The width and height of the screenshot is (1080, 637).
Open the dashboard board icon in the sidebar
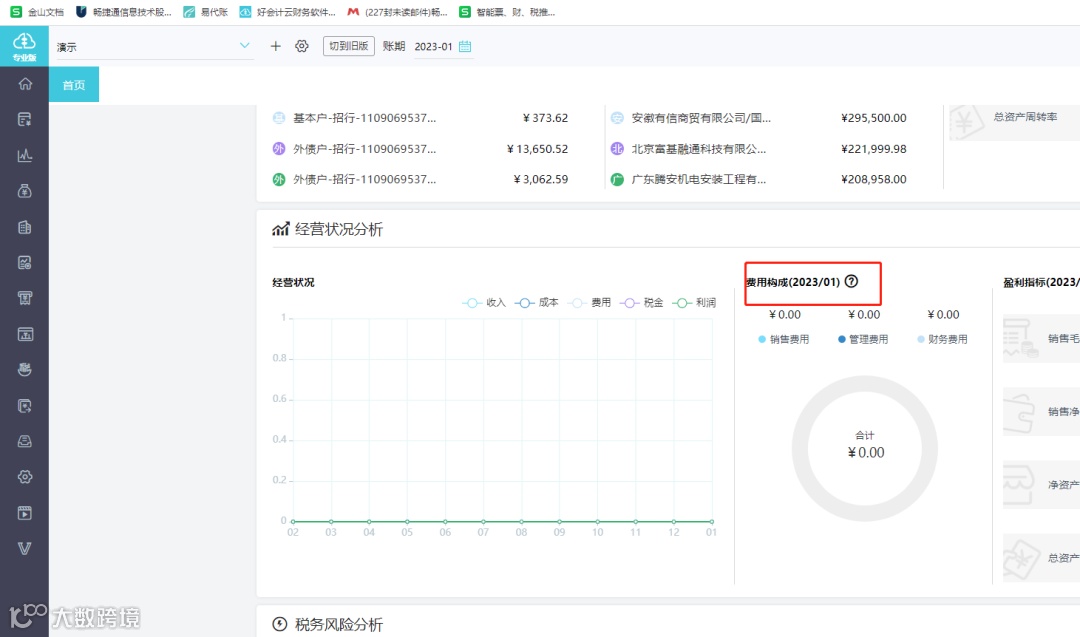pos(25,334)
